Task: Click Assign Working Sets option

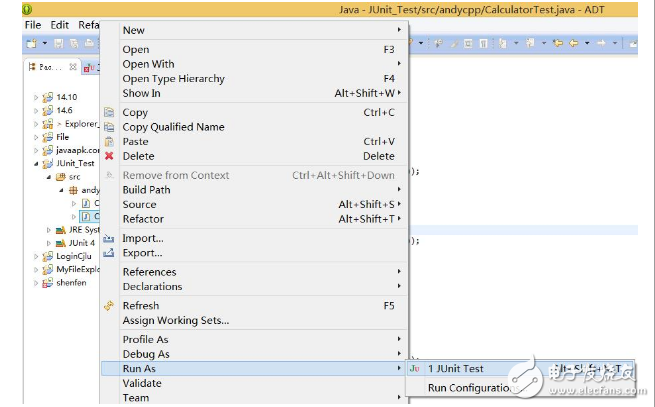Action: click(x=175, y=320)
